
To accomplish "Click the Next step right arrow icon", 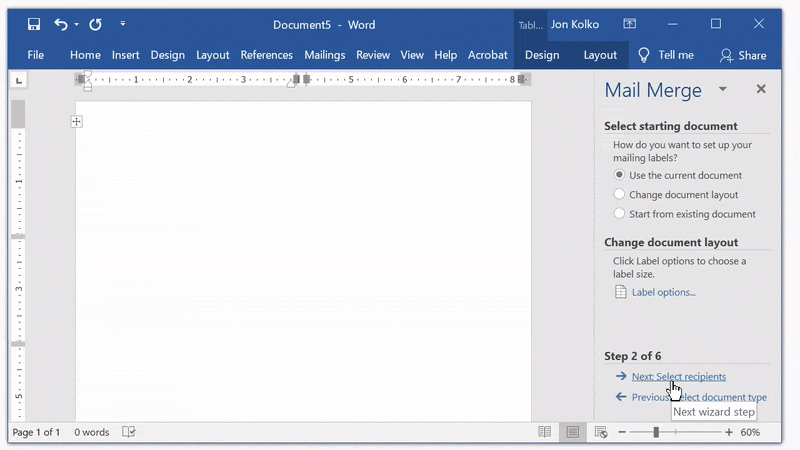I will click(621, 376).
